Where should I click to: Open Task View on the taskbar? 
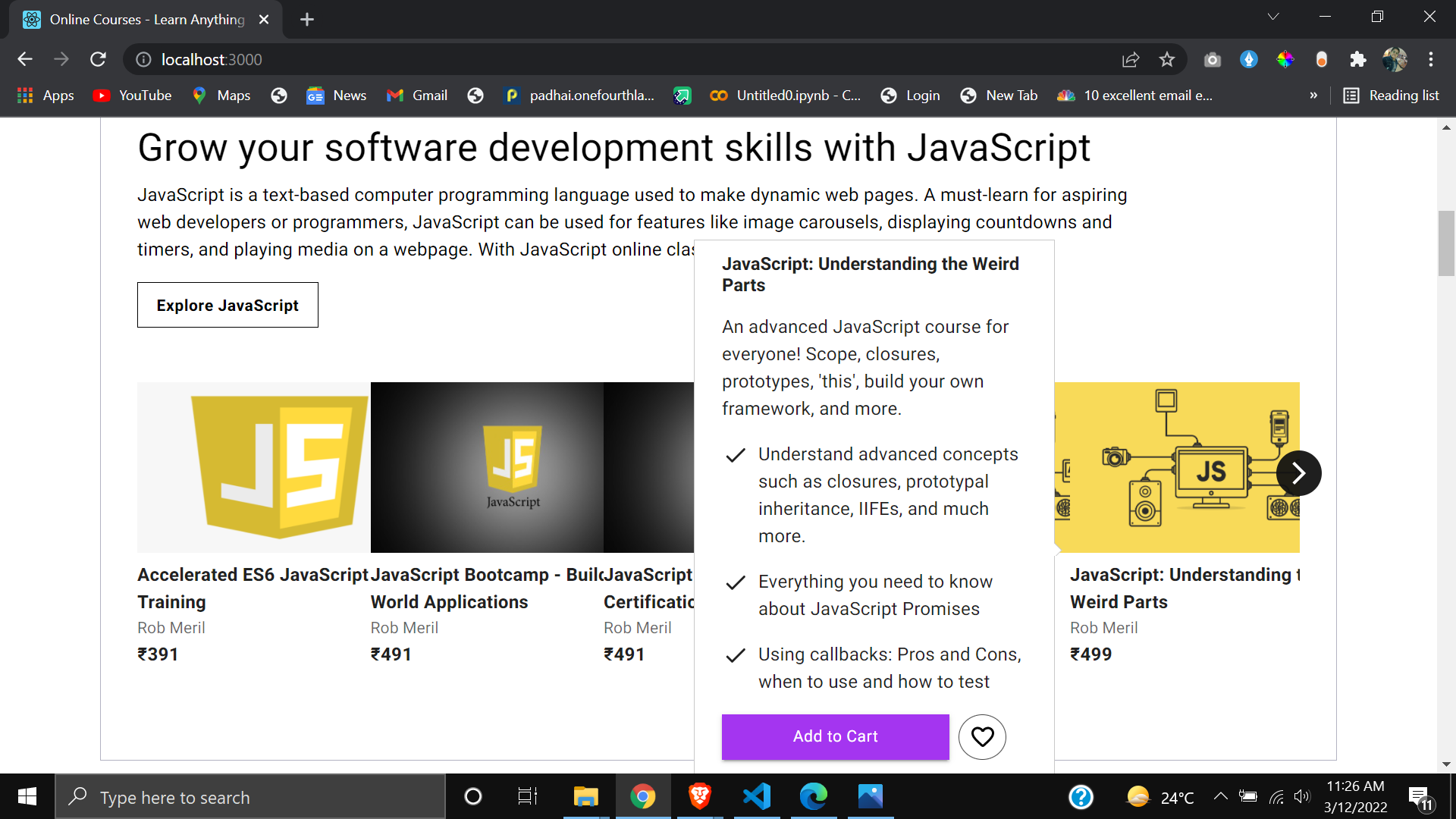click(x=528, y=796)
